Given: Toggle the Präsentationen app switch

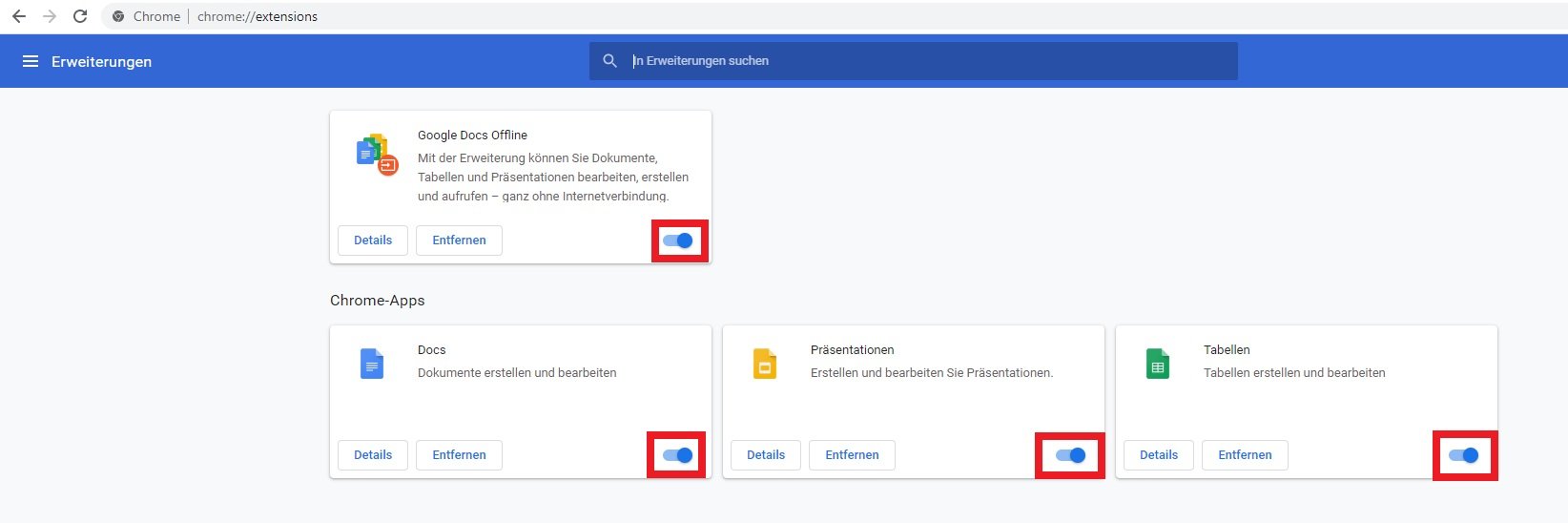Looking at the screenshot, I should click(x=1071, y=455).
